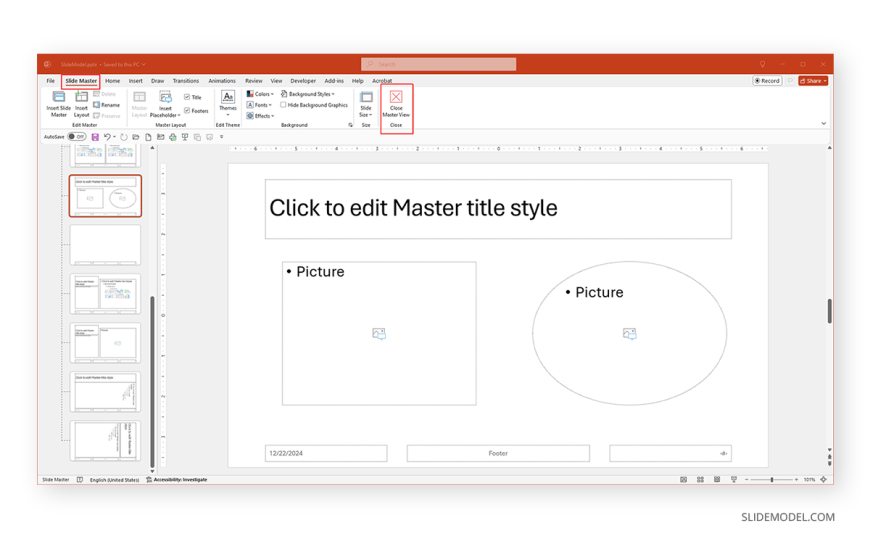The height and width of the screenshot is (539, 870).
Task: Collapse the ribbon using the chevron
Action: (823, 124)
